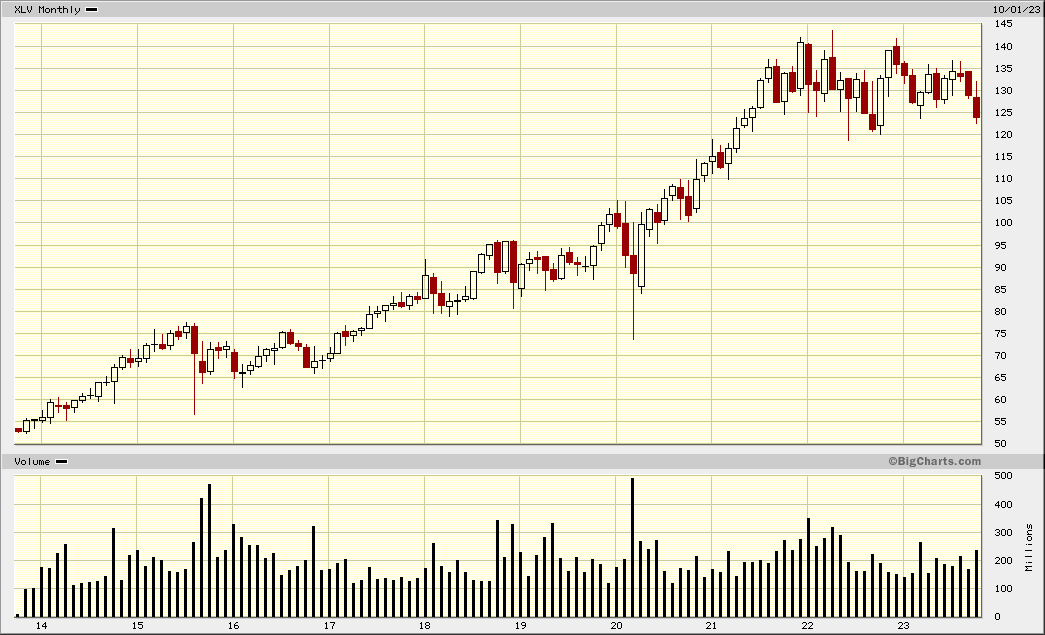Open the ©BigCharts.com watermark link
The image size is (1045, 635).
[x=933, y=461]
